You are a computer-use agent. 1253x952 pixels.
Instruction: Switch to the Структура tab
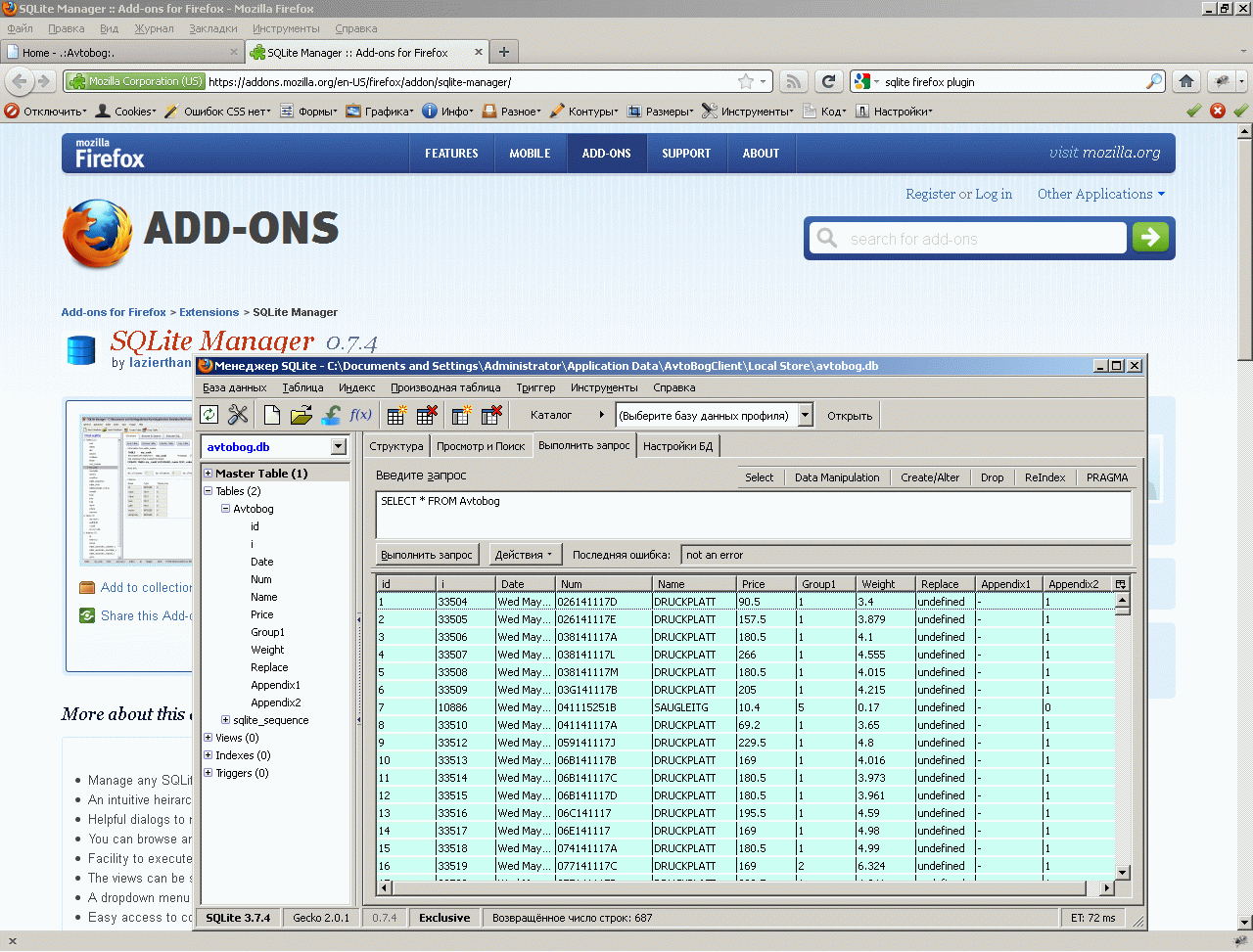coord(396,446)
